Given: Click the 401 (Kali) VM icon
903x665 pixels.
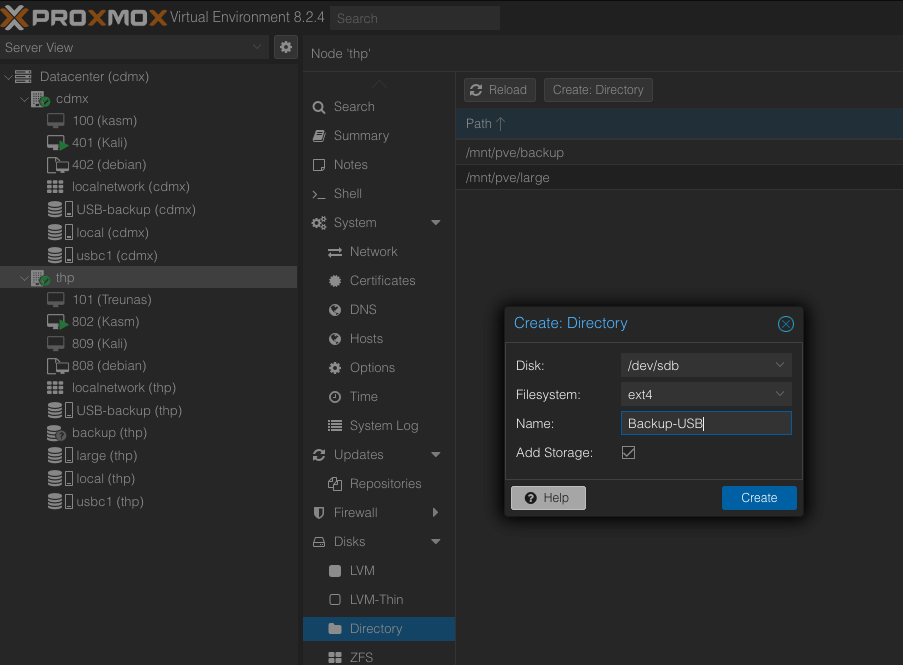Looking at the screenshot, I should point(56,143).
